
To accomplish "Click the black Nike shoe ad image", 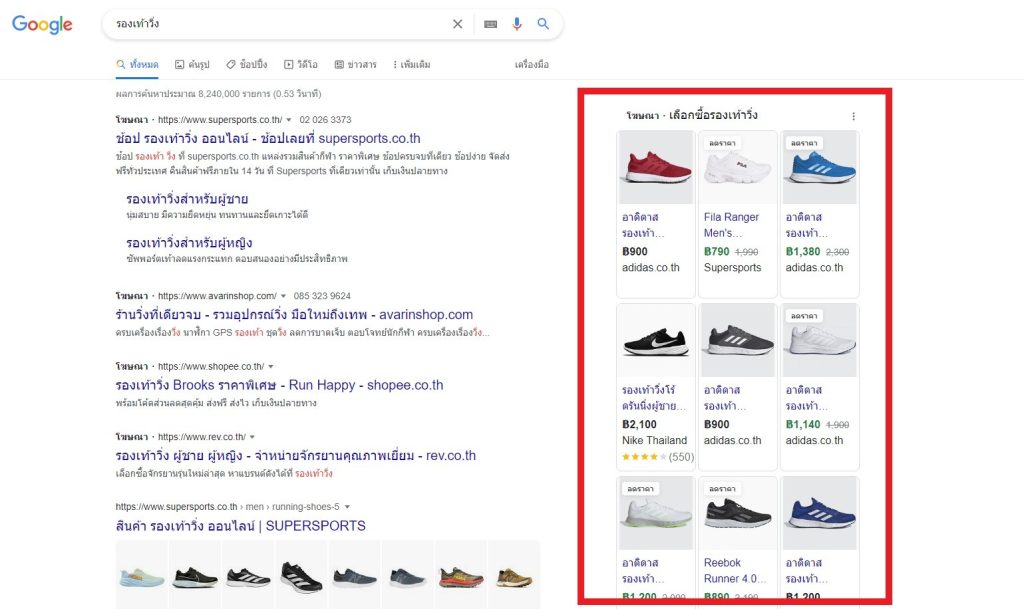I will coord(656,340).
